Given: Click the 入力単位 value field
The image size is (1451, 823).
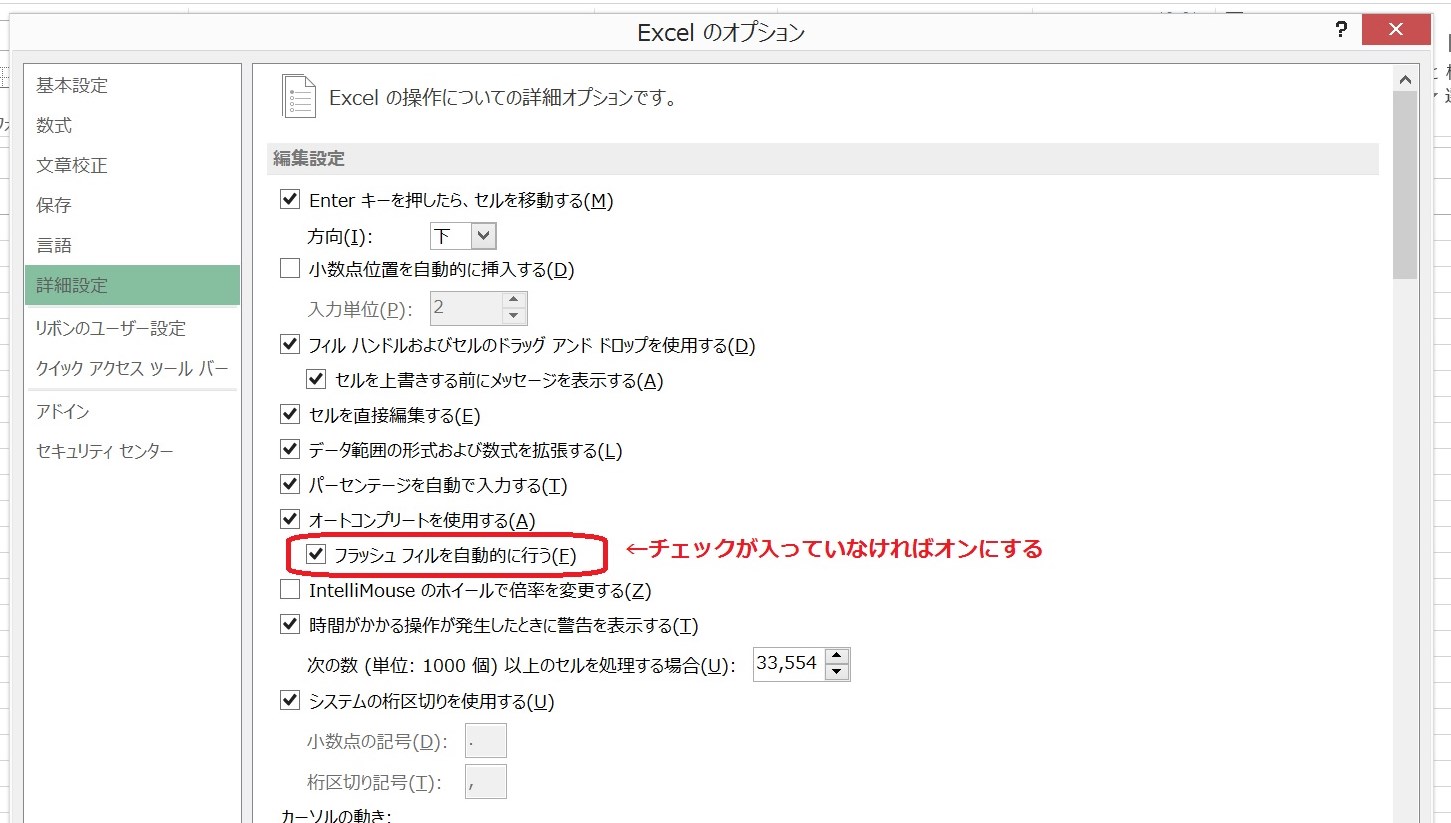Looking at the screenshot, I should [465, 308].
